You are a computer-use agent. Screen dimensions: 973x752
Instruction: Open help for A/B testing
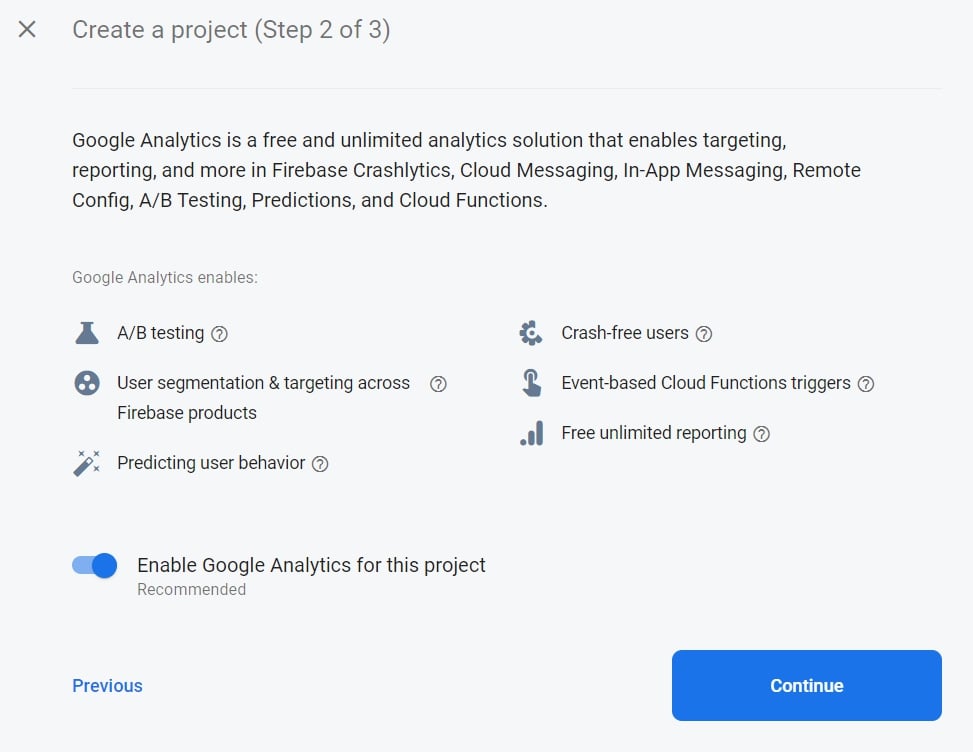(x=220, y=334)
